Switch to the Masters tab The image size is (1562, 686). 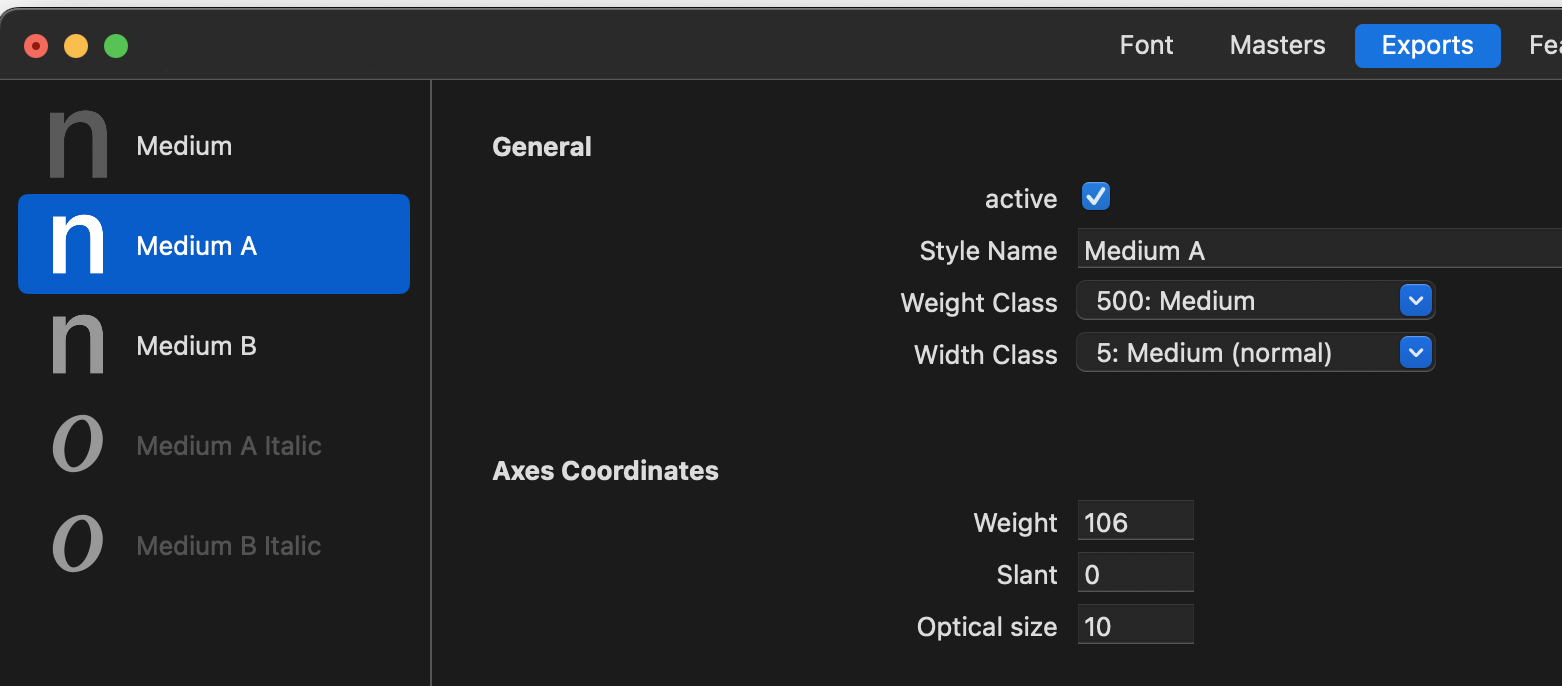coord(1277,45)
